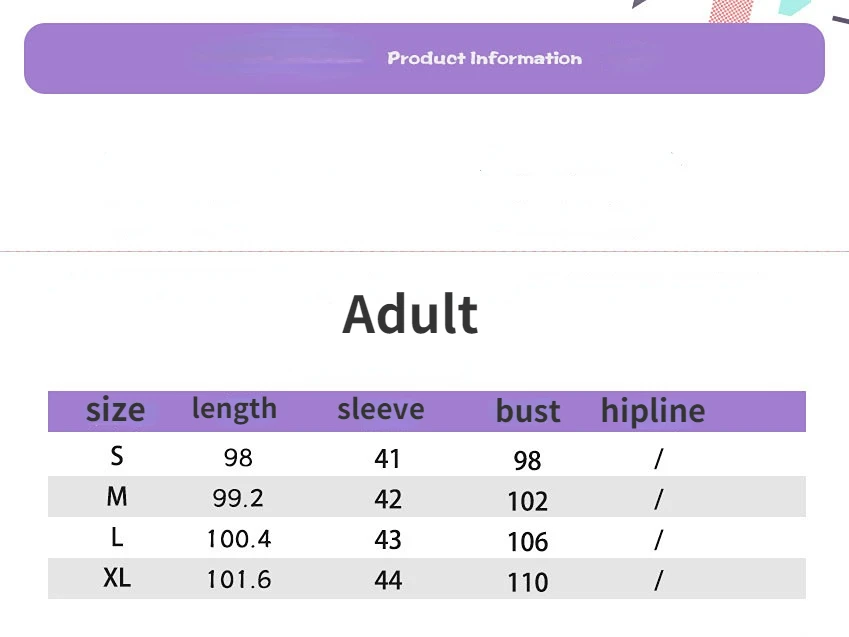This screenshot has height=637, width=849.
Task: Click the sleeve value 41
Action: point(388,459)
